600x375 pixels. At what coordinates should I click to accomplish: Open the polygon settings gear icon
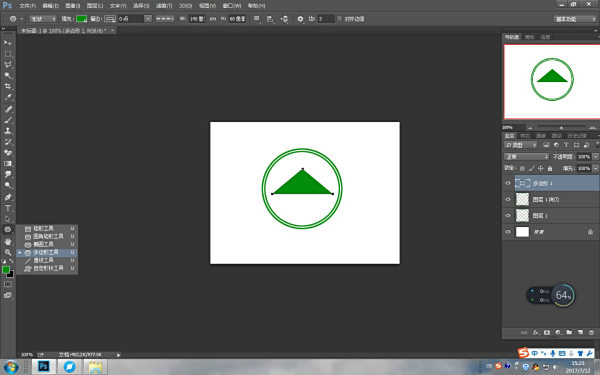point(300,19)
